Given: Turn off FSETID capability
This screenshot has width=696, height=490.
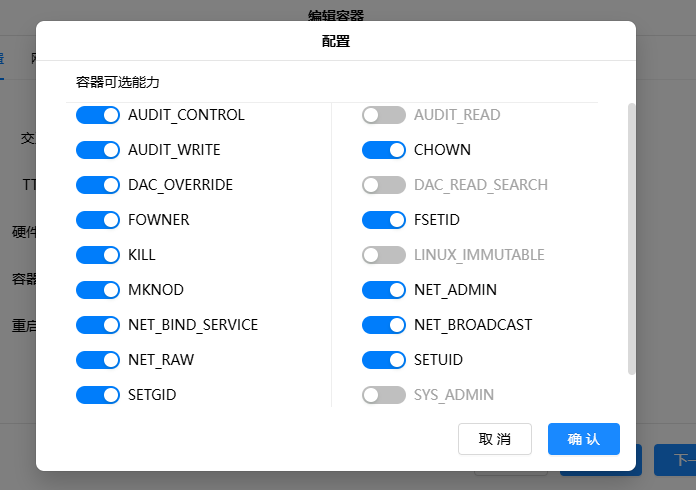Looking at the screenshot, I should [x=384, y=220].
